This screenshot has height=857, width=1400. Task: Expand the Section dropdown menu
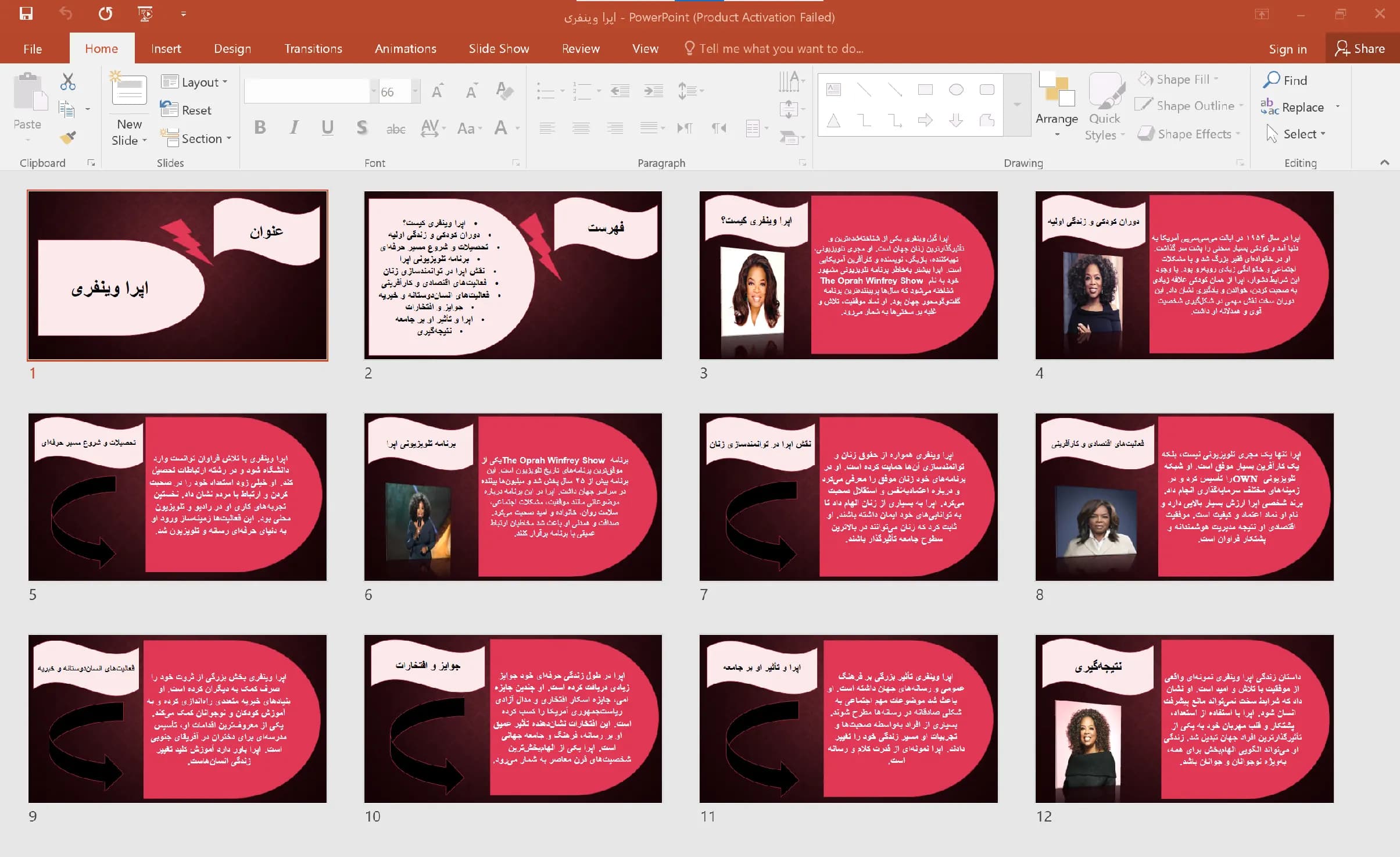coord(196,138)
